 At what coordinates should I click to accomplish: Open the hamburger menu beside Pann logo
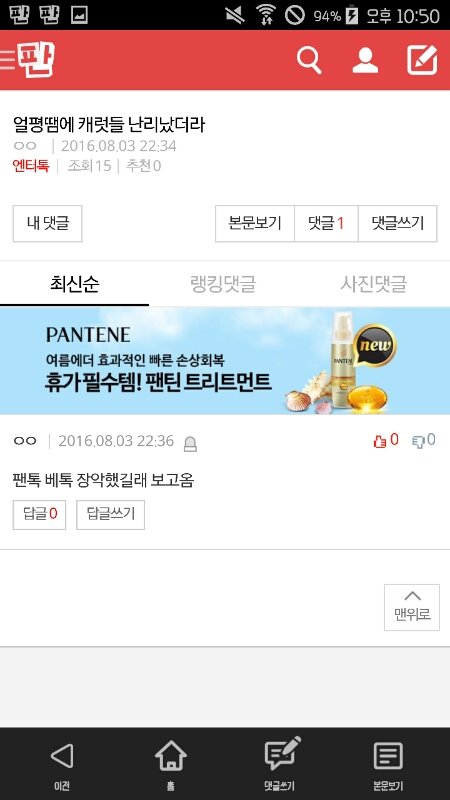coord(8,60)
